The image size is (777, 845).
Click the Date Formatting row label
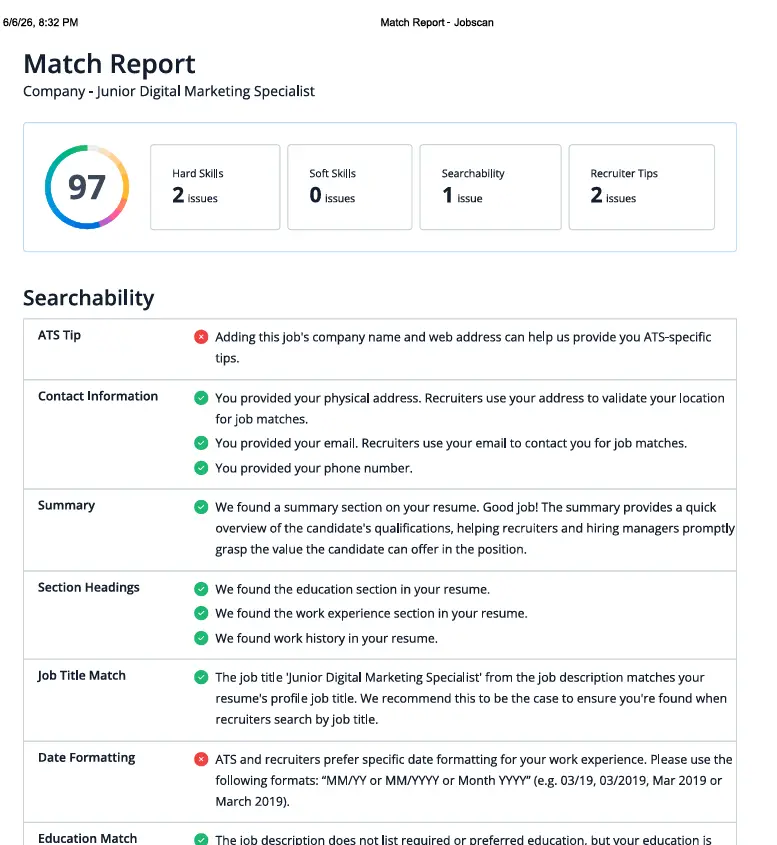pyautogui.click(x=87, y=758)
